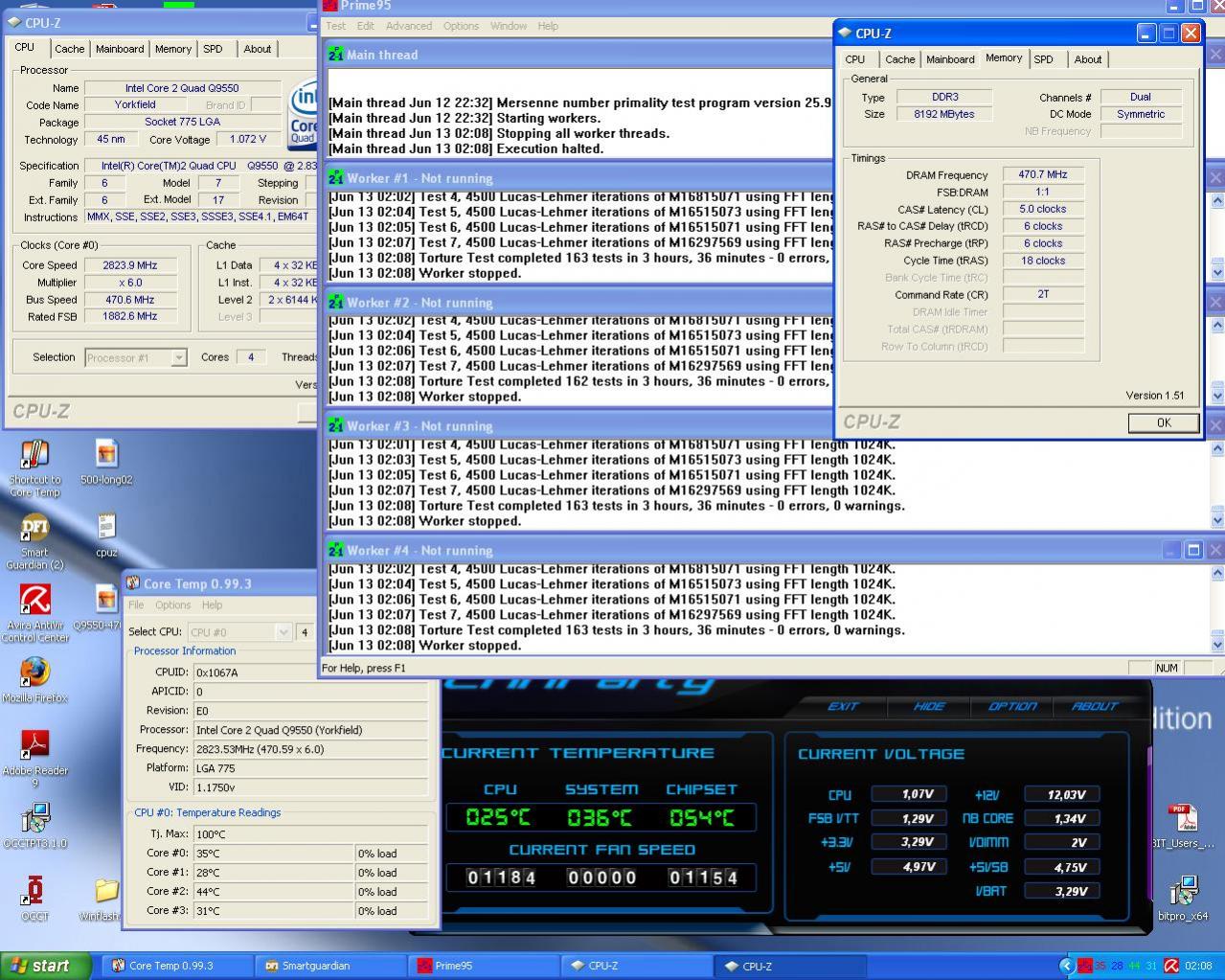Open About tab in Memory CPU-Z window

coord(1088,59)
